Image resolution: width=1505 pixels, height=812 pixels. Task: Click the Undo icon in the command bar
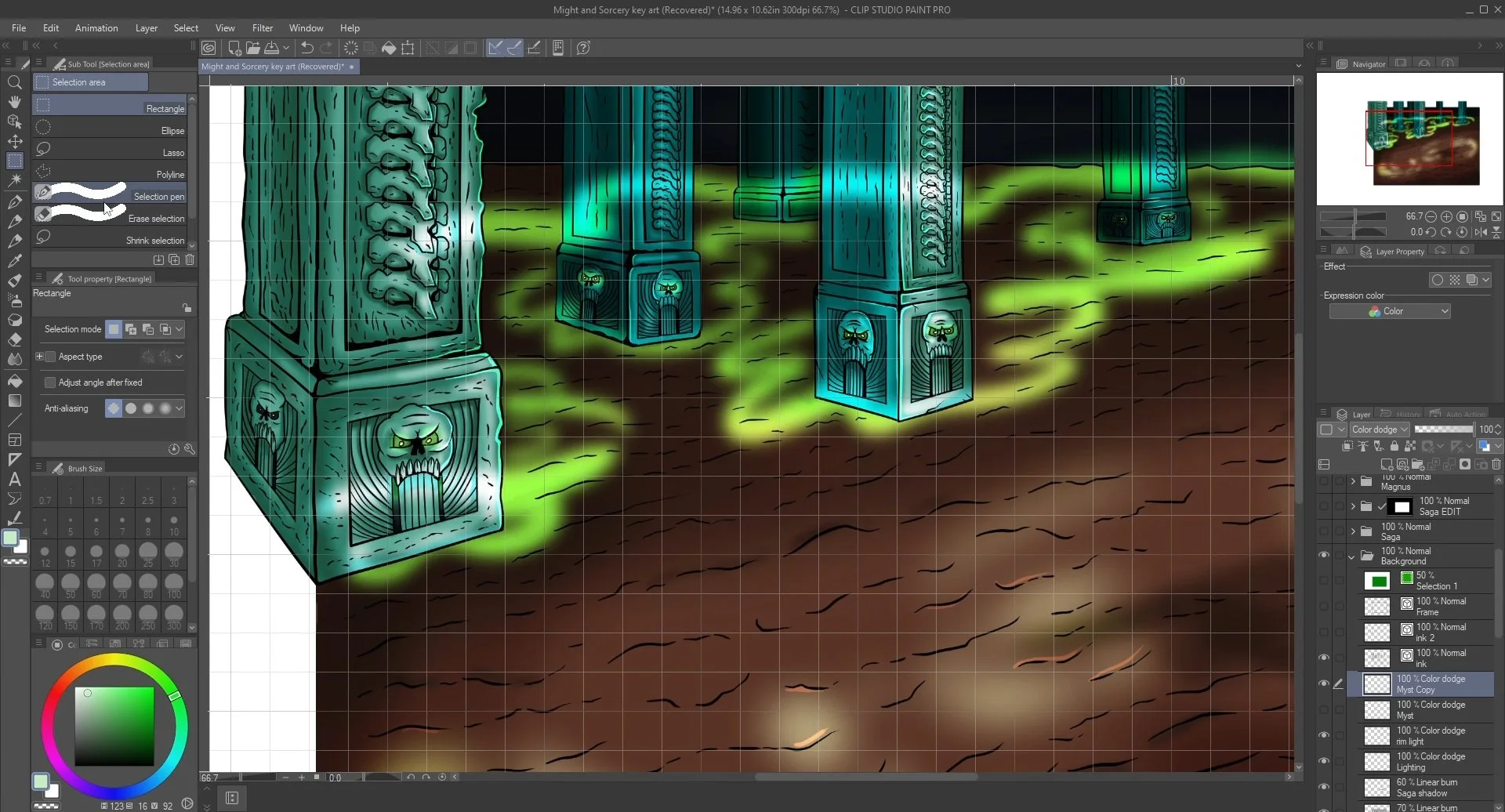pos(306,48)
